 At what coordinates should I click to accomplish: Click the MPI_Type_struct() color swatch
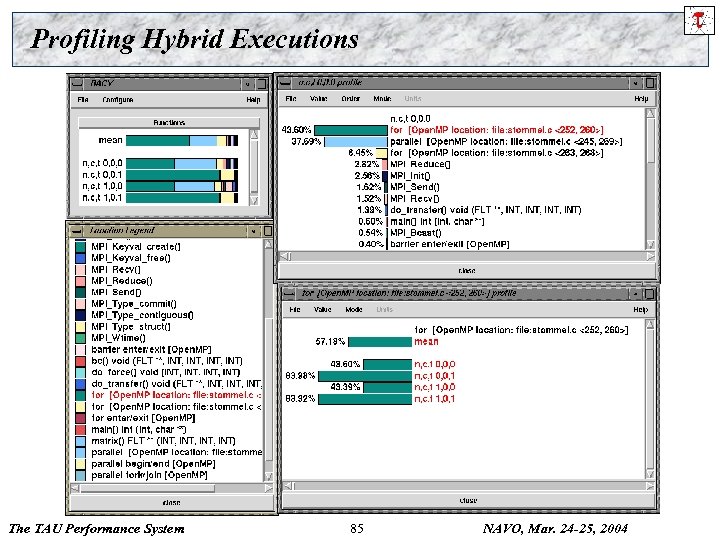coord(80,326)
